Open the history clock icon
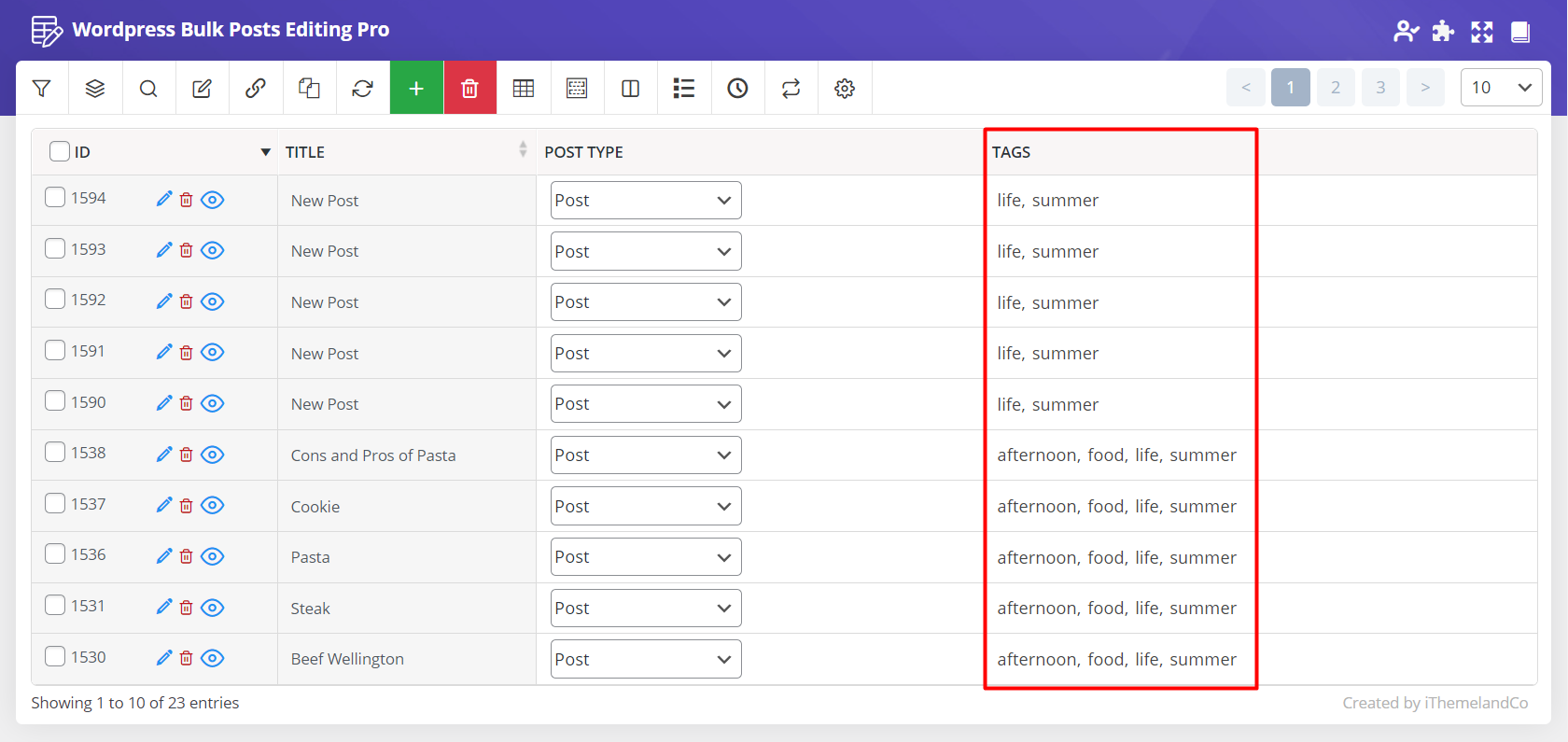 click(737, 88)
